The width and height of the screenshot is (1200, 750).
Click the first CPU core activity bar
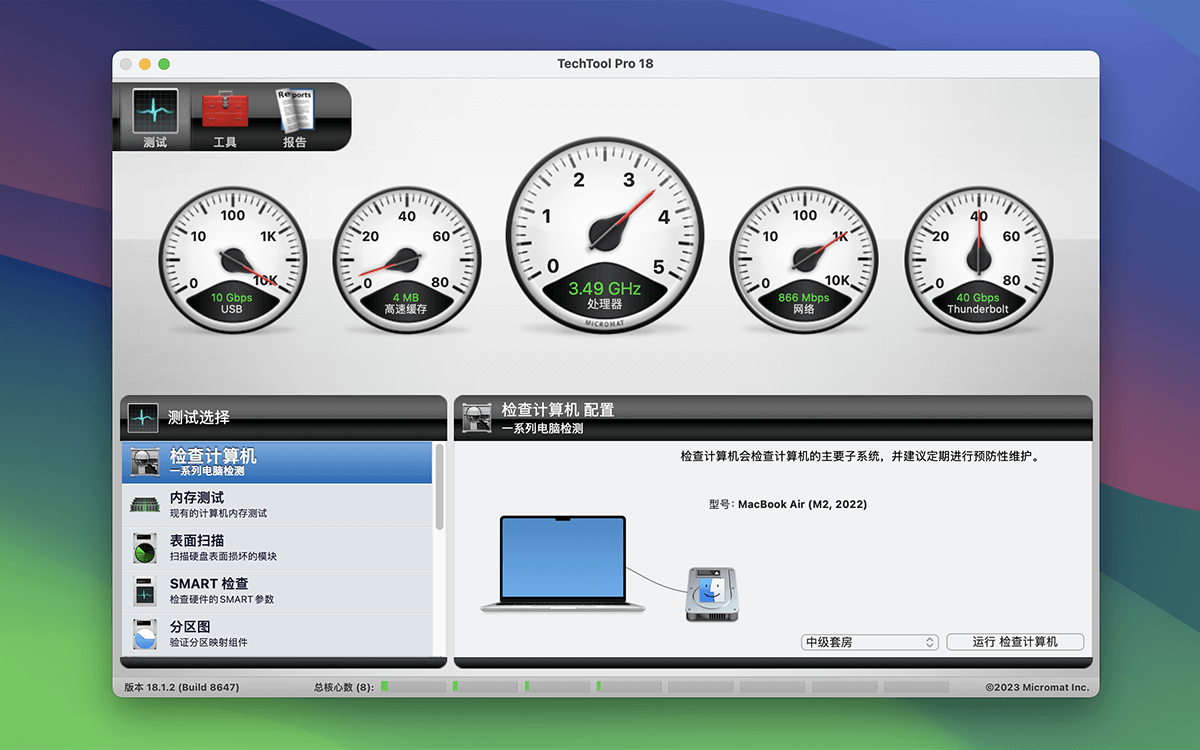[x=413, y=687]
